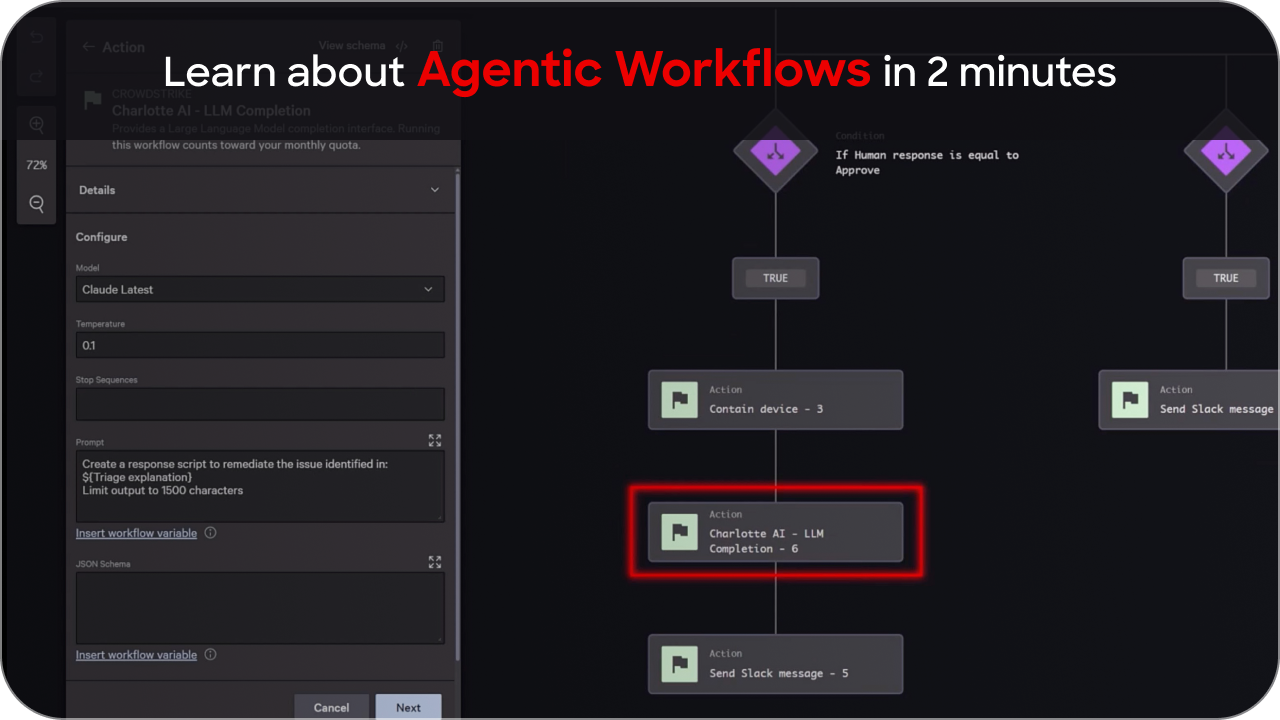Expand the Prompt field to fullscreen
The height and width of the screenshot is (720, 1280).
click(x=435, y=440)
